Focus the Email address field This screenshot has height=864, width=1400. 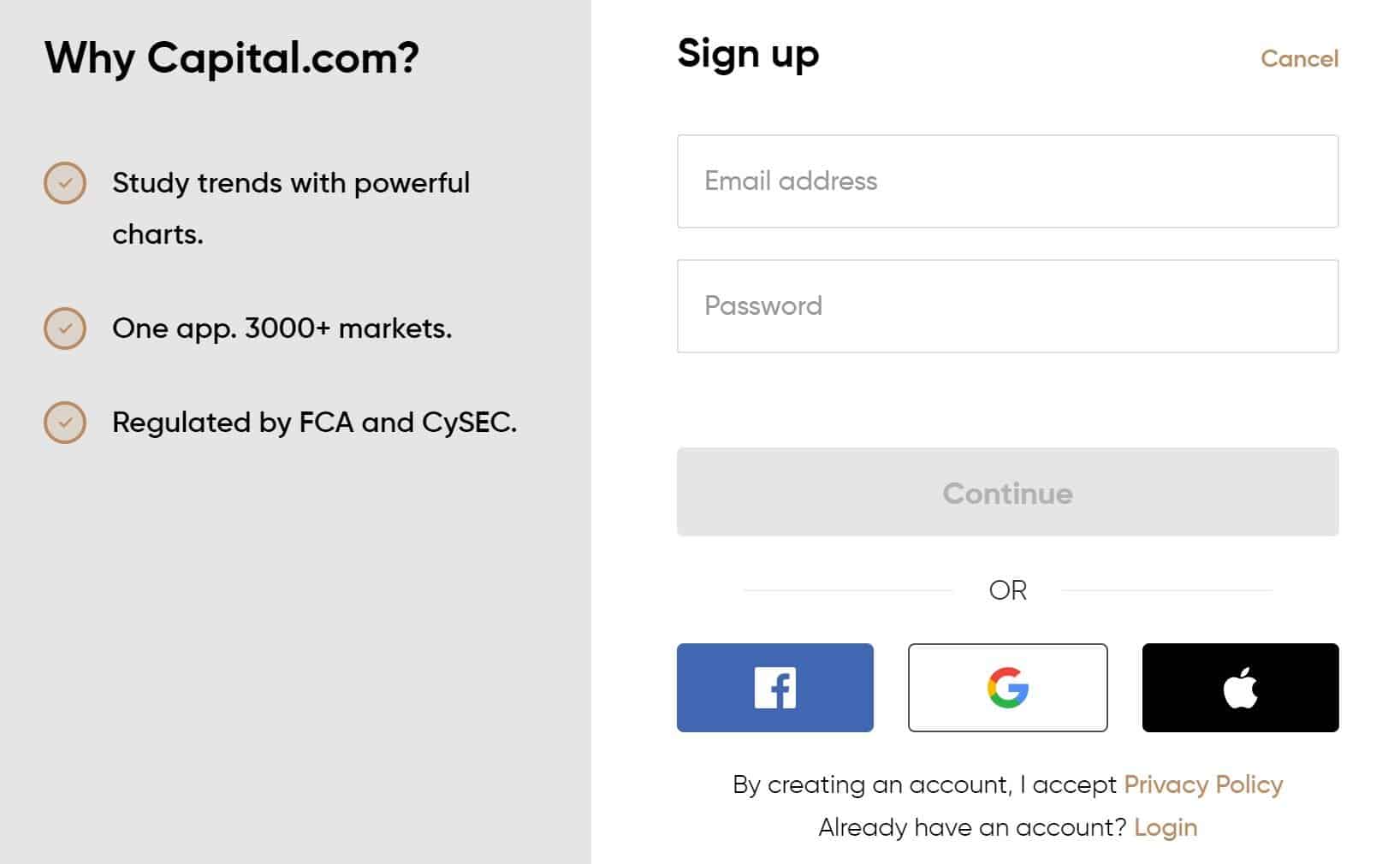pyautogui.click(x=1007, y=181)
